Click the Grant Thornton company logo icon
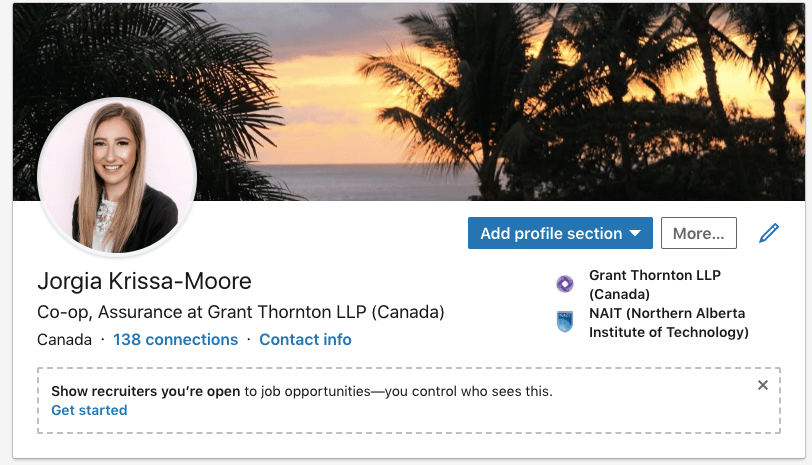 point(565,284)
